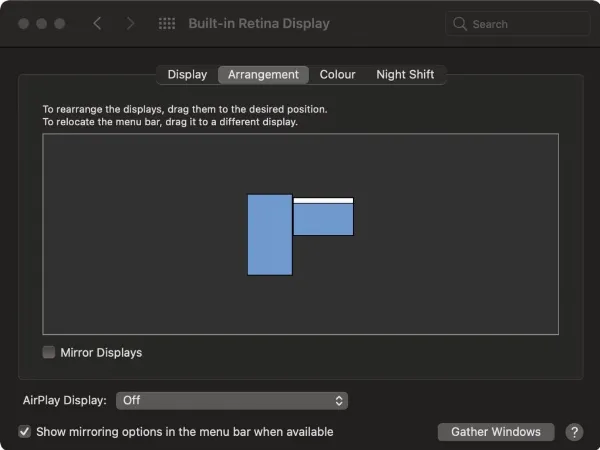Enable the Mirror Displays checkbox

[x=49, y=352]
